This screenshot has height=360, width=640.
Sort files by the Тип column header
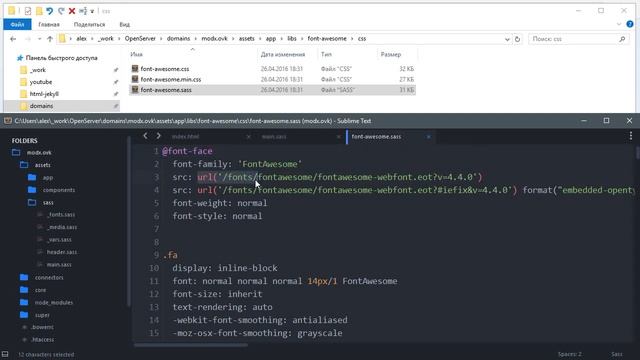click(x=326, y=54)
